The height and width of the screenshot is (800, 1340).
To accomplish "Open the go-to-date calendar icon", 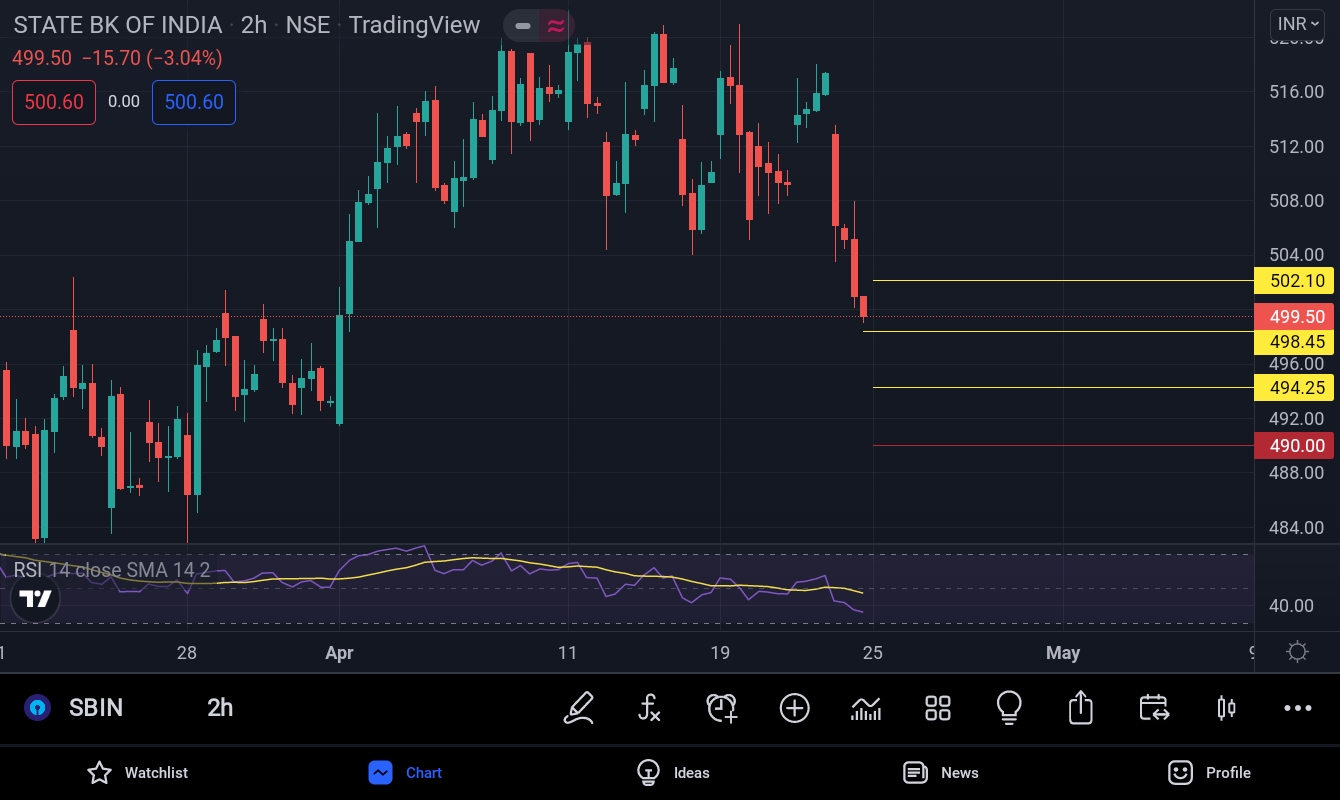I will tap(1154, 708).
